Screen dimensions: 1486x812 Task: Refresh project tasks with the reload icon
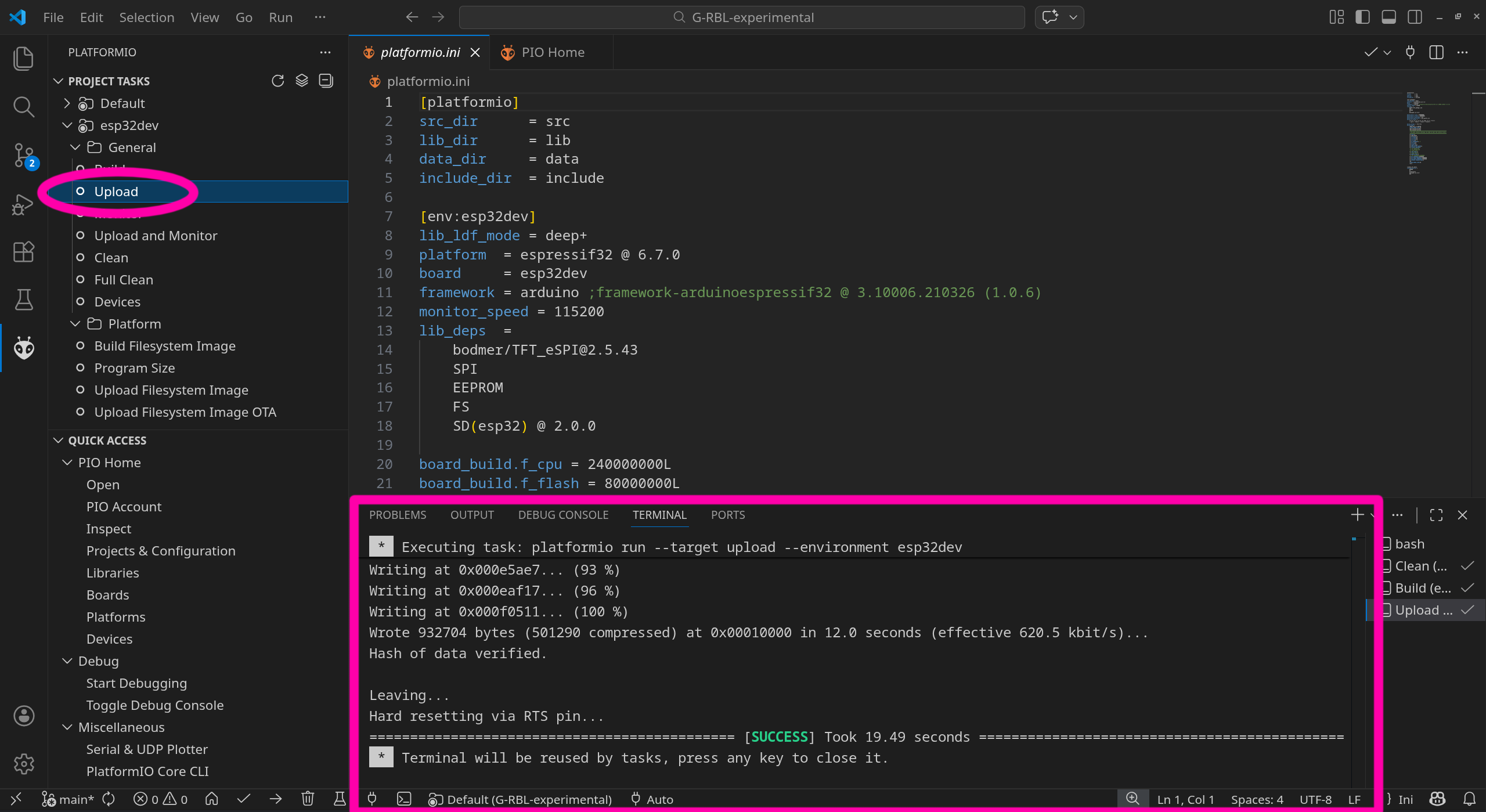[277, 81]
